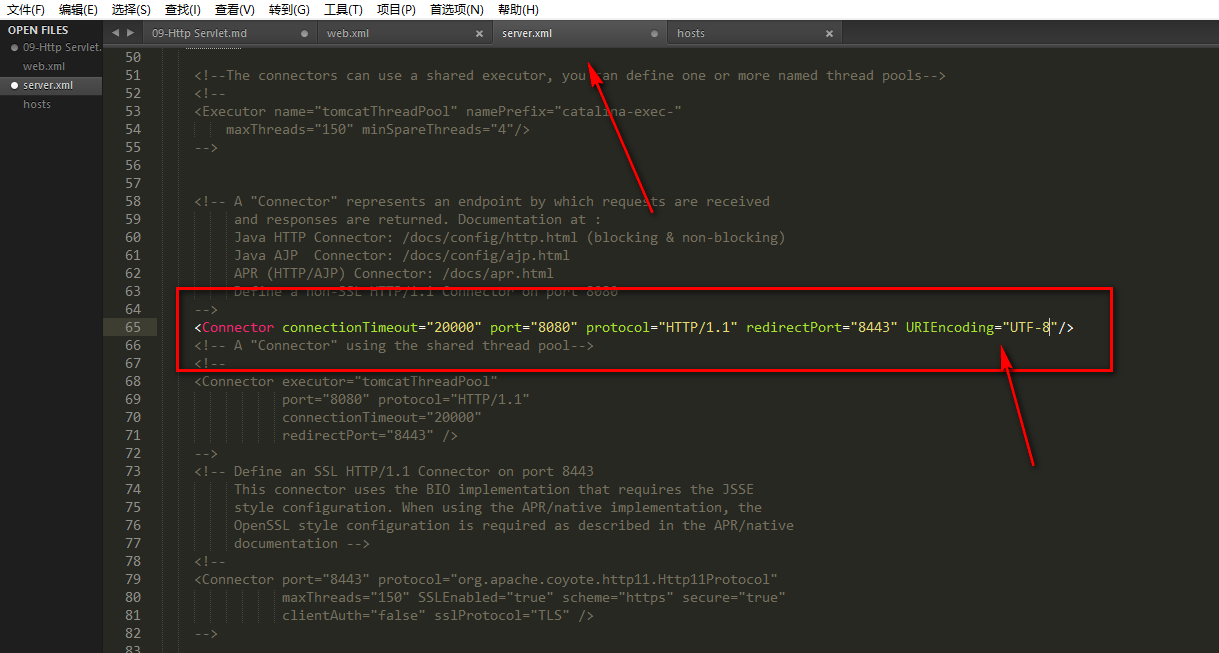Click "tomcatThreadPool" on line 53
Screen dimensions: 1219x653
click(x=386, y=111)
